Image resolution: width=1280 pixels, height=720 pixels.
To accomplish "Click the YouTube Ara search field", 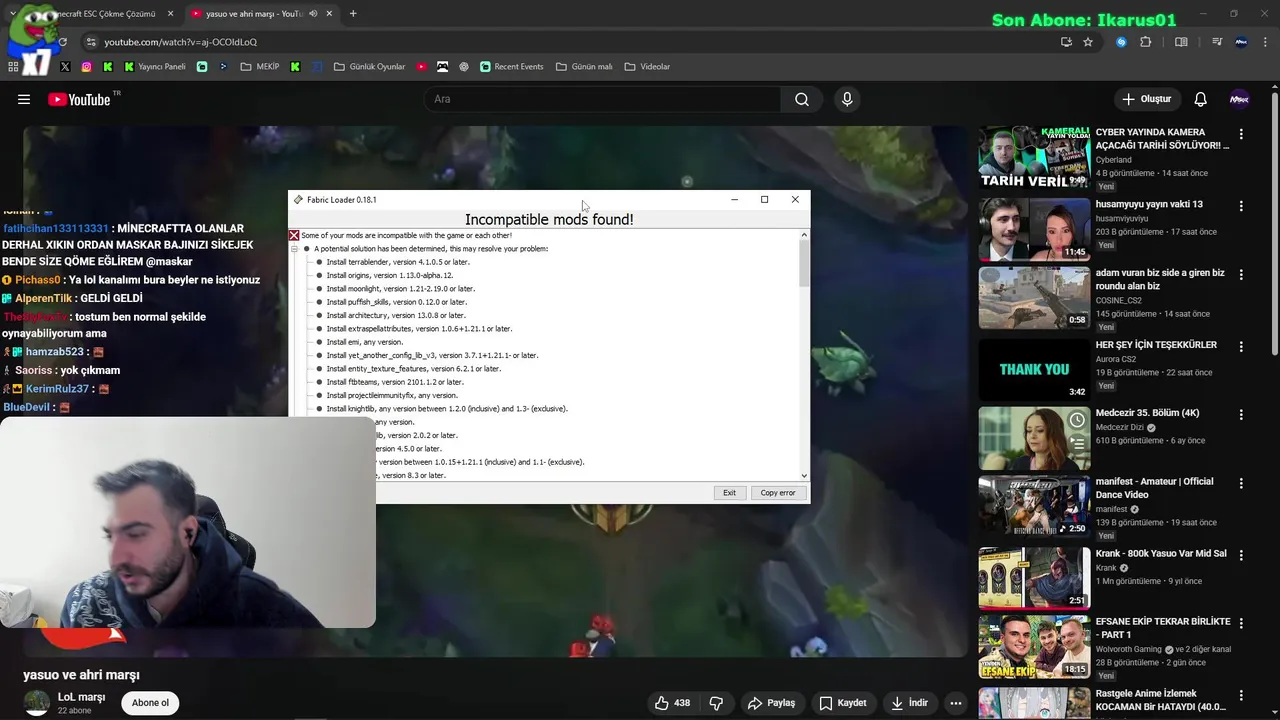I will [x=603, y=99].
